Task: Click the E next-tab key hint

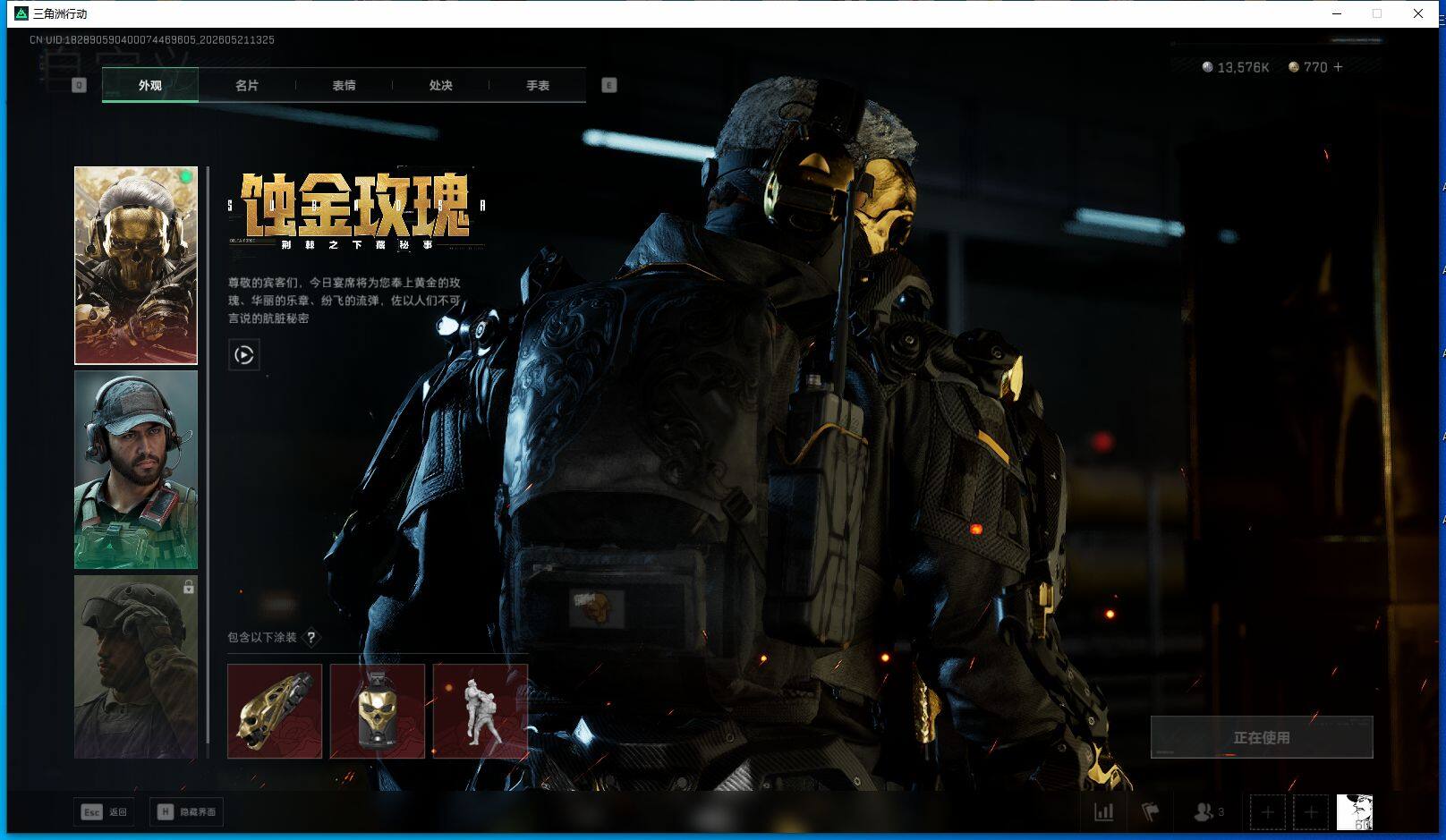Action: pyautogui.click(x=609, y=85)
